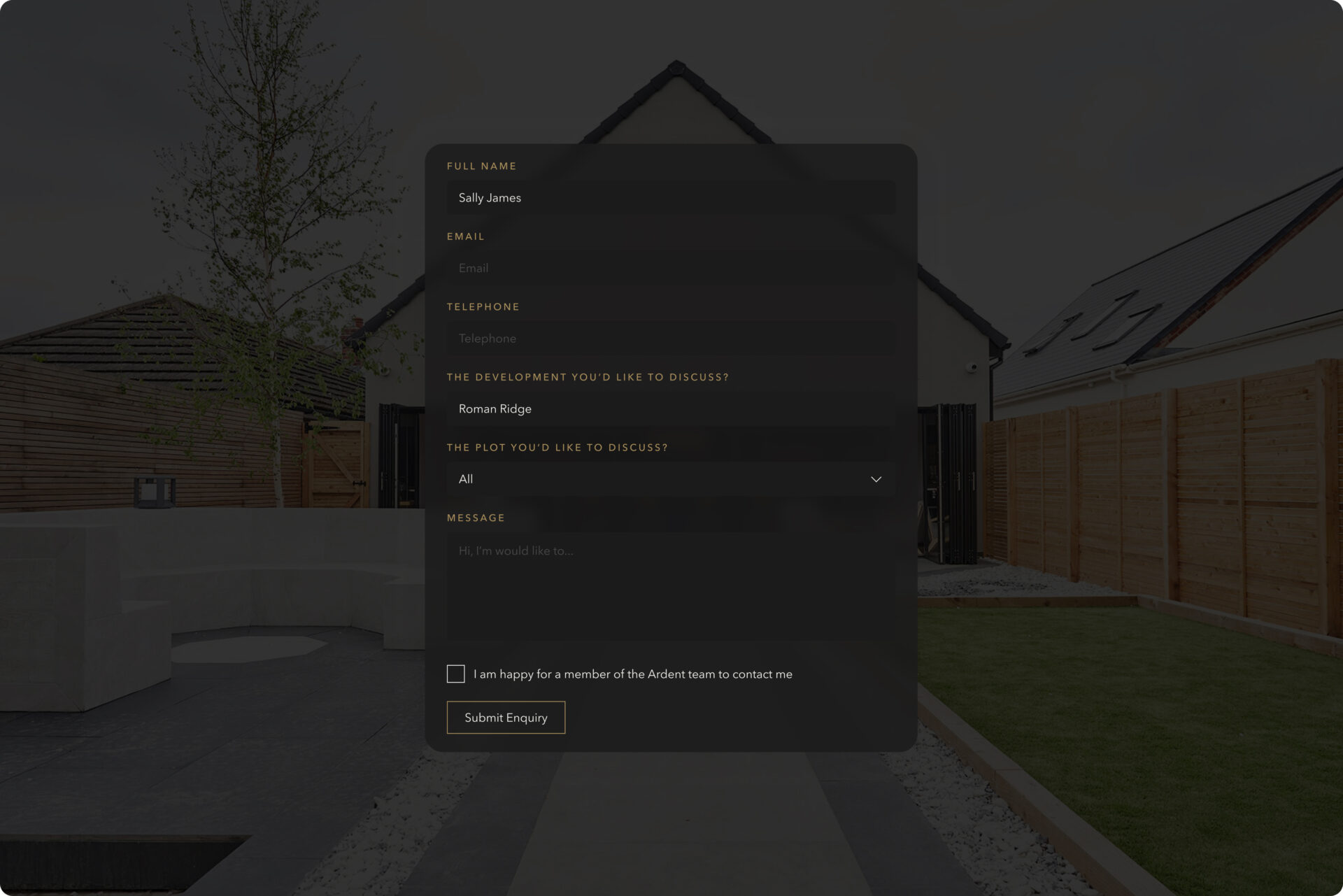Click the dropdown chevron for plots
Viewport: 1343px width, 896px height.
pos(876,478)
